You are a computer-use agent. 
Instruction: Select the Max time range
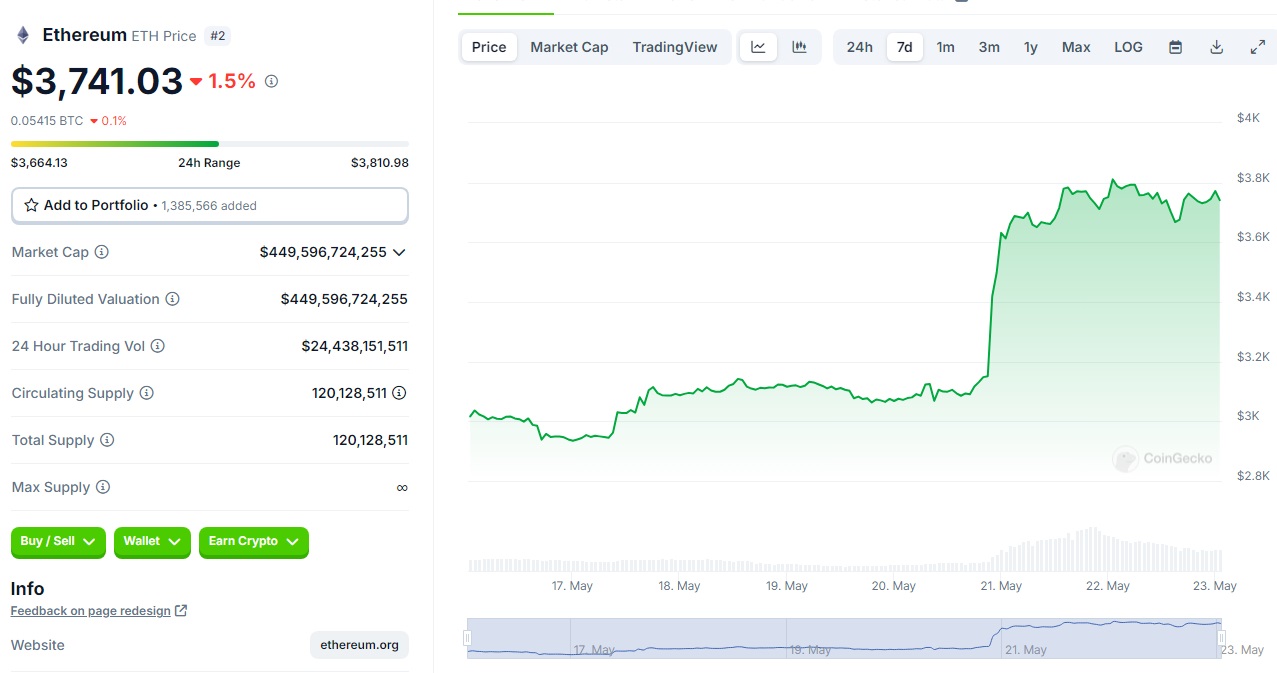pos(1076,47)
